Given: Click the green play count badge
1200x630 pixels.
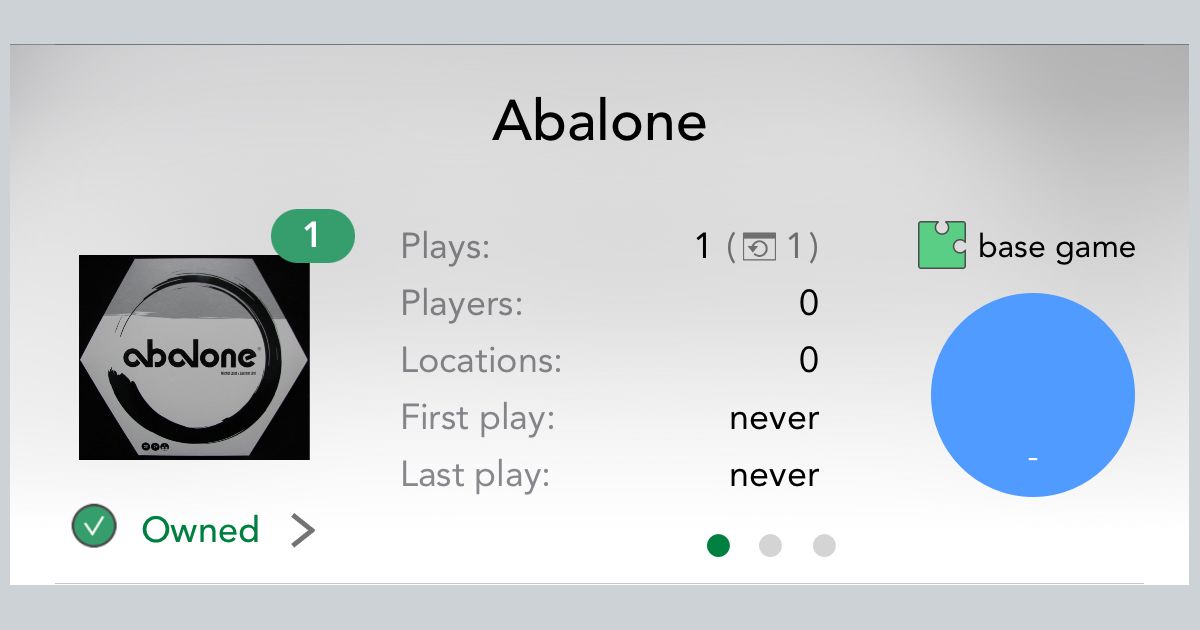Looking at the screenshot, I should coord(312,236).
